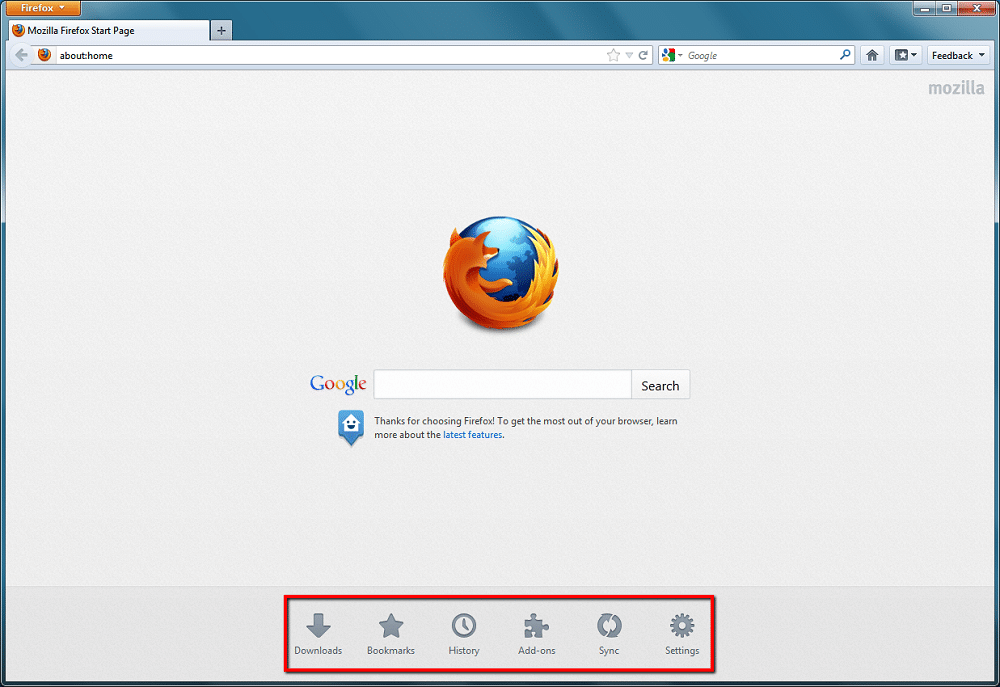Open the Bookmarks shortcut
The height and width of the screenshot is (687, 1000).
pyautogui.click(x=390, y=634)
